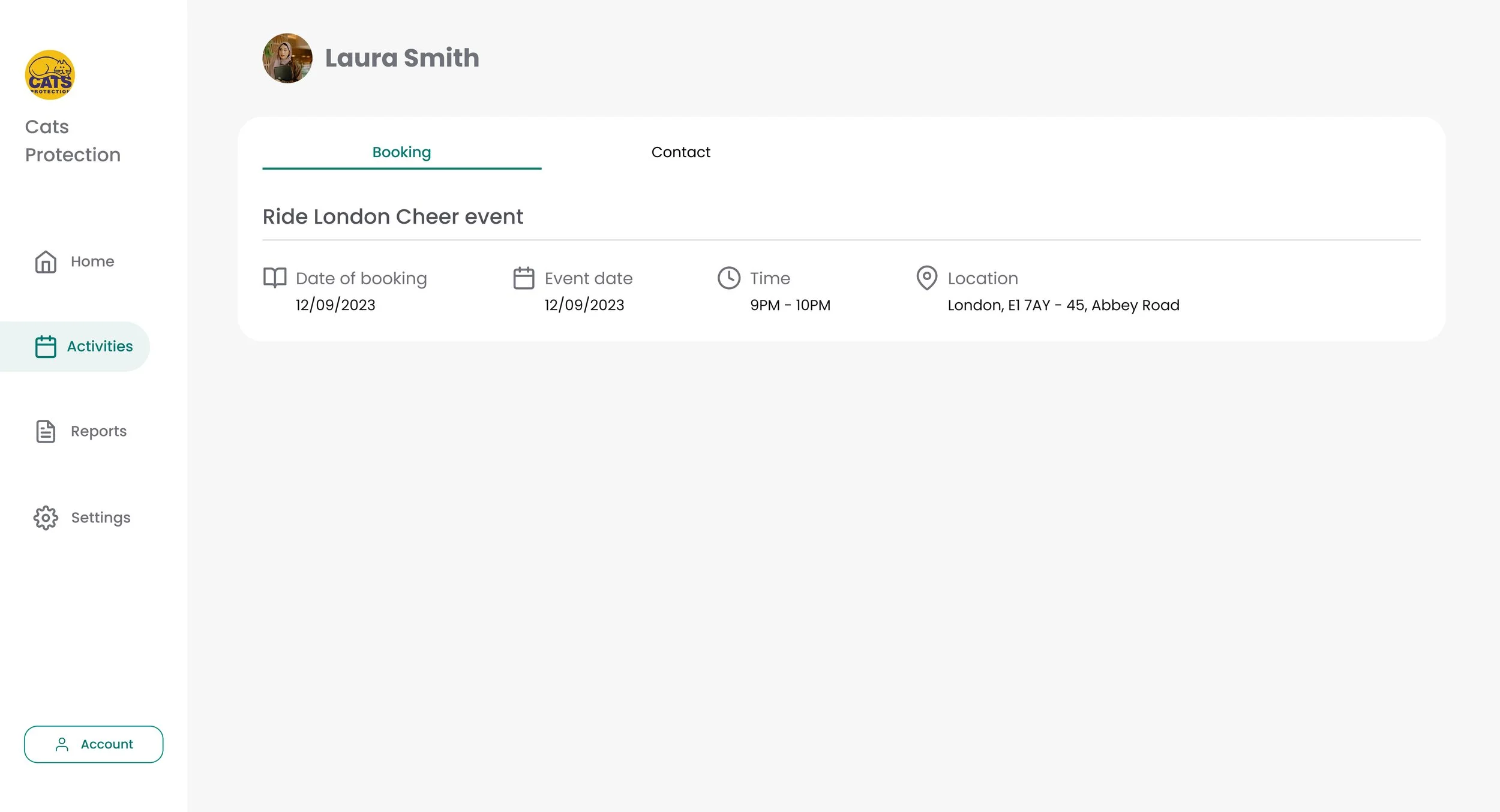Viewport: 1500px width, 812px height.
Task: Select the address London, E1 7AY - 45, Abbey Road
Action: (1064, 305)
